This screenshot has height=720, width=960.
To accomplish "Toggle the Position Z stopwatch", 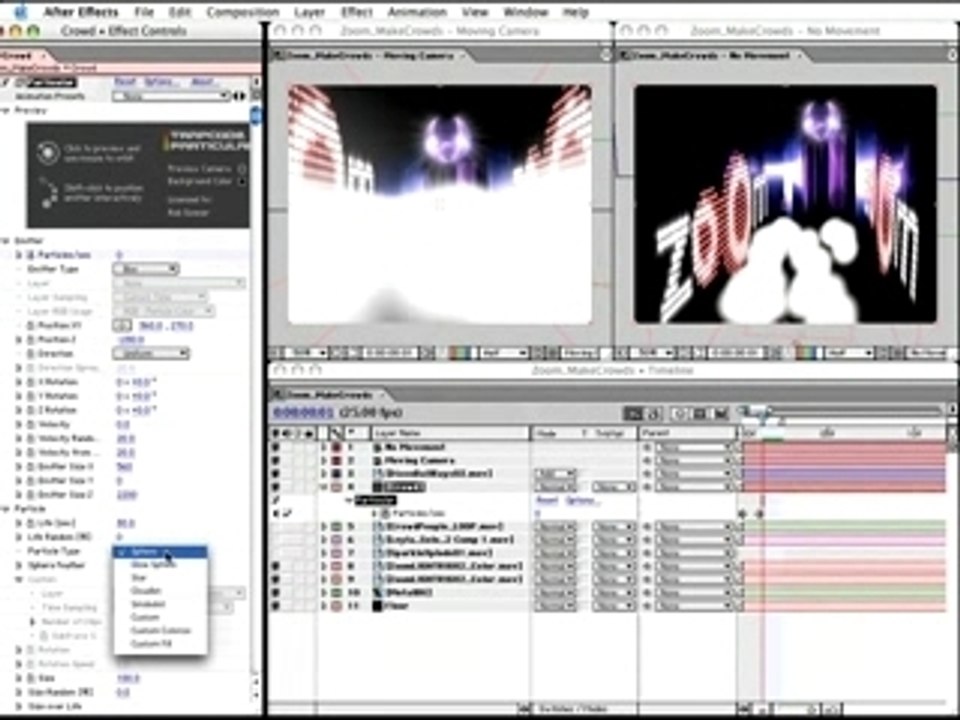I will click(31, 339).
